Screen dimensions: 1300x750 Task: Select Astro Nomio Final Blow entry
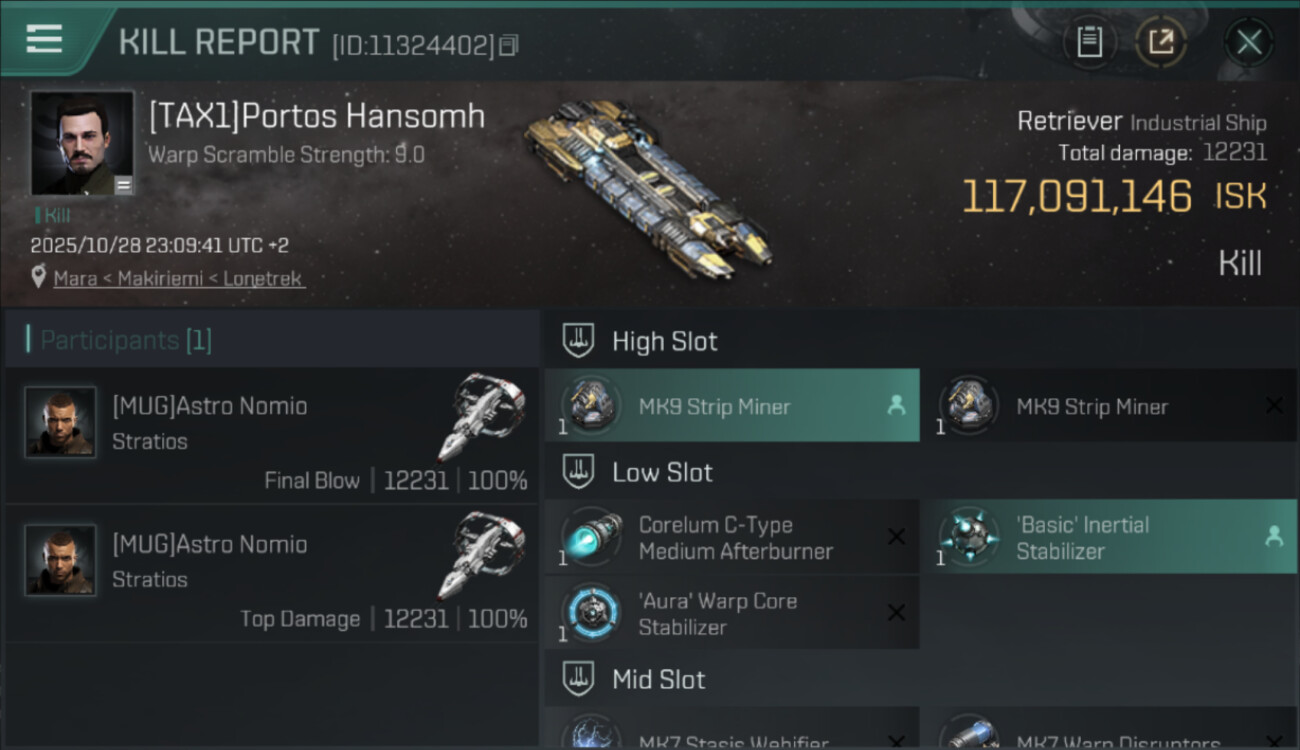pyautogui.click(x=271, y=436)
